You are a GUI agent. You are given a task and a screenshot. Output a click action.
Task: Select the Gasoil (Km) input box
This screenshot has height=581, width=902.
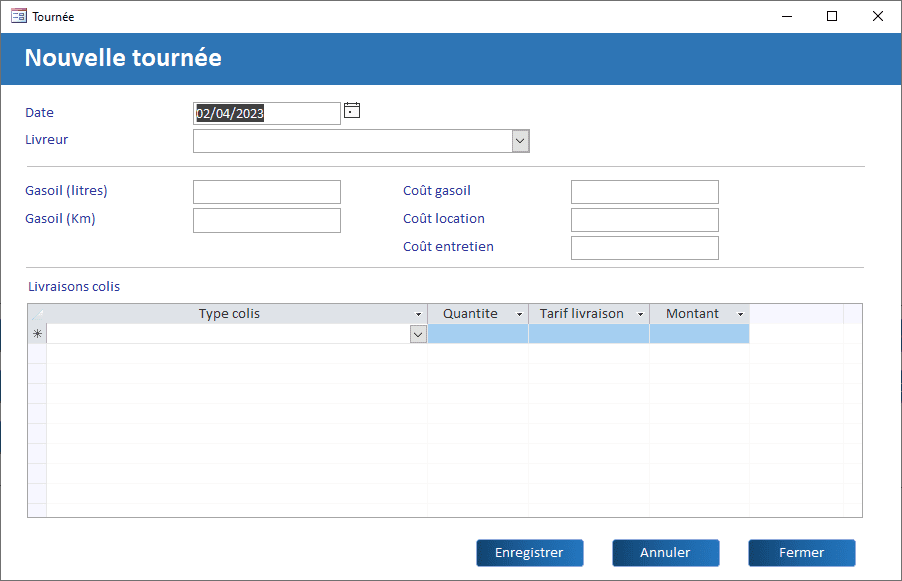pos(266,220)
